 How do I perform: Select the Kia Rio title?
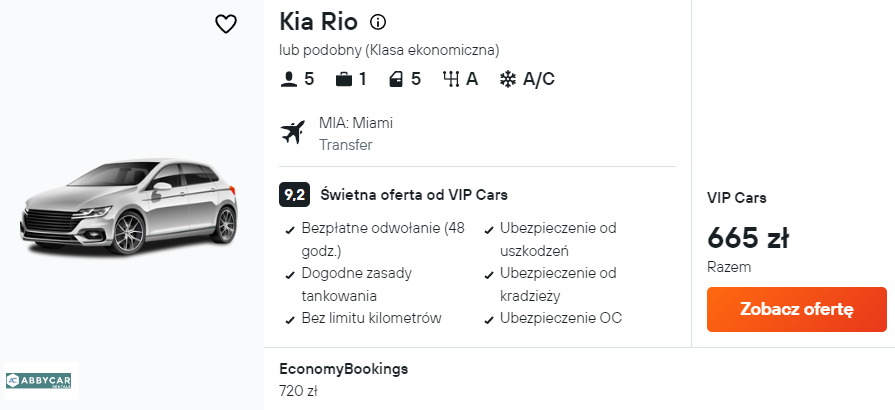tap(318, 22)
